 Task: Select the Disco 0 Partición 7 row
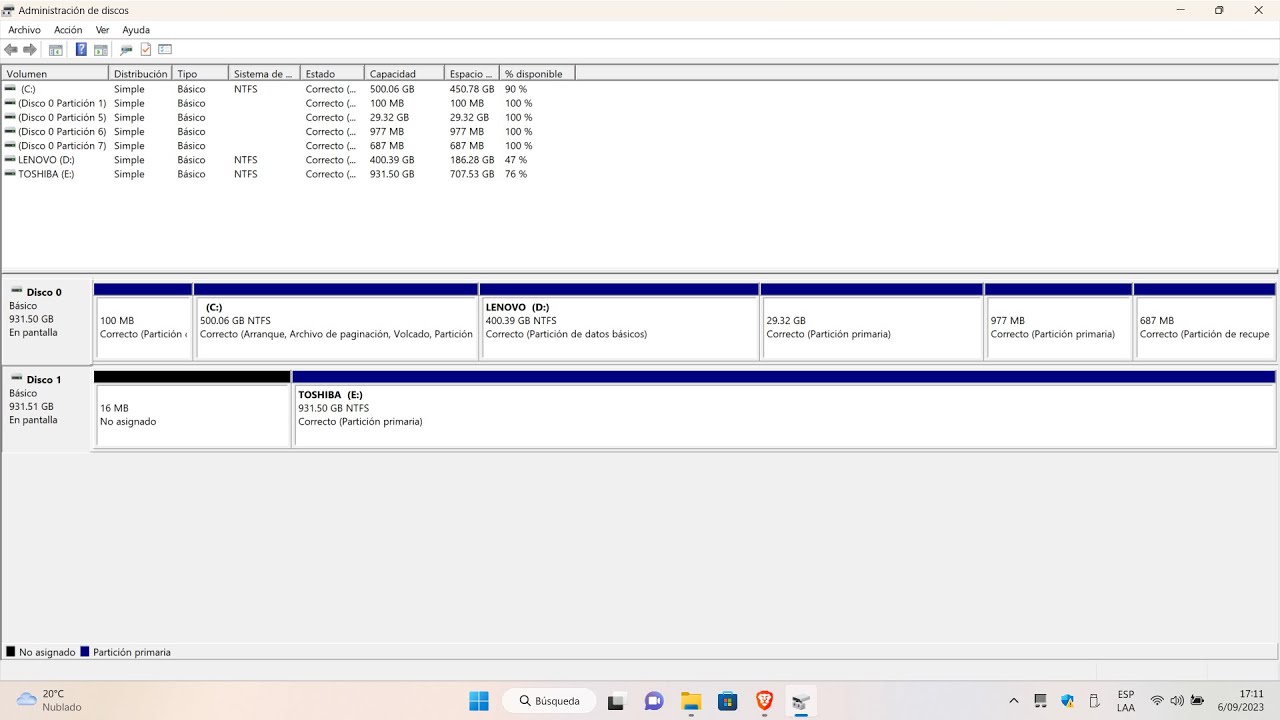pyautogui.click(x=290, y=146)
